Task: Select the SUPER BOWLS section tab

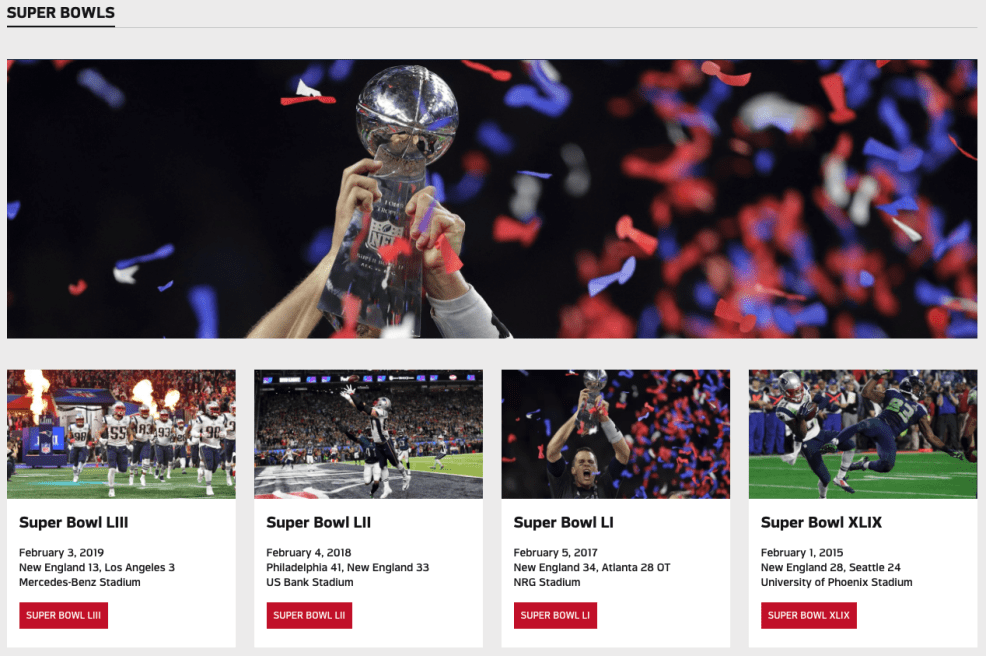Action: (61, 13)
